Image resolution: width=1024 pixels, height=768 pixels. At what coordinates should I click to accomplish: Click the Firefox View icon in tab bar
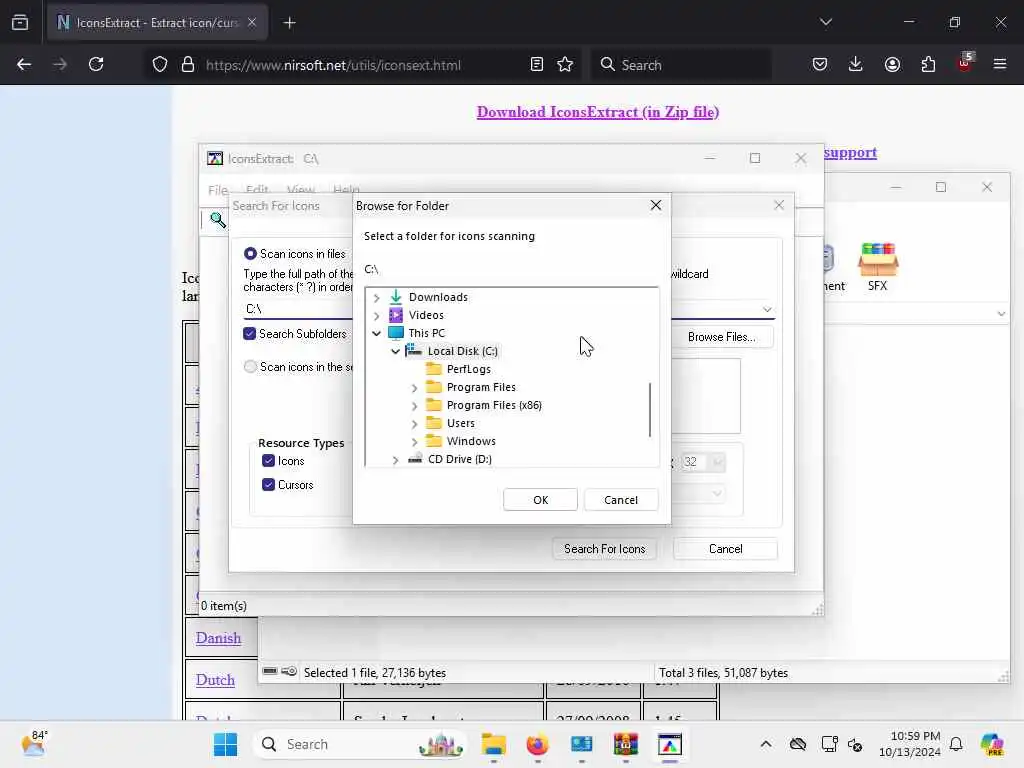(x=20, y=23)
